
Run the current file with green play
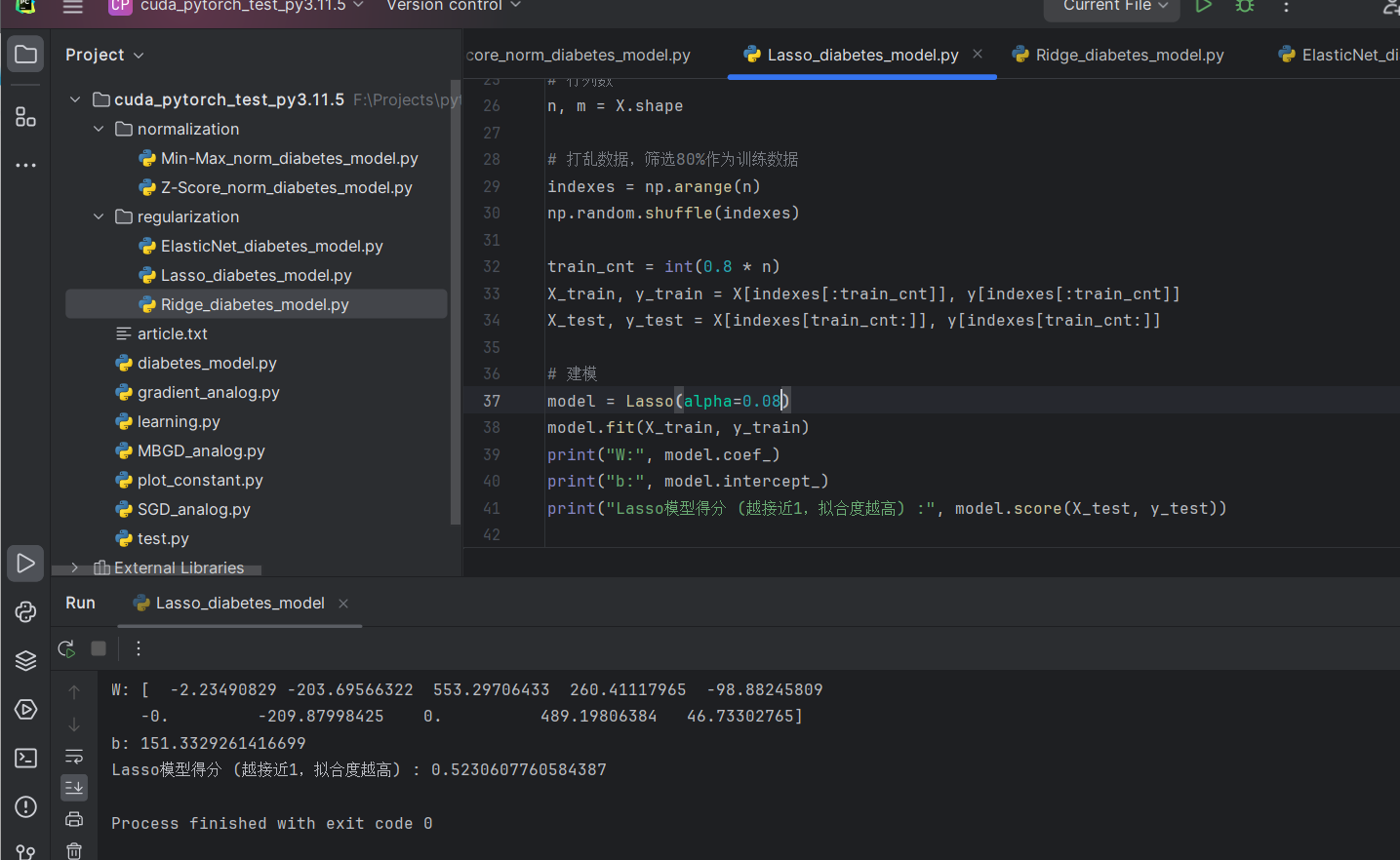coord(1204,6)
